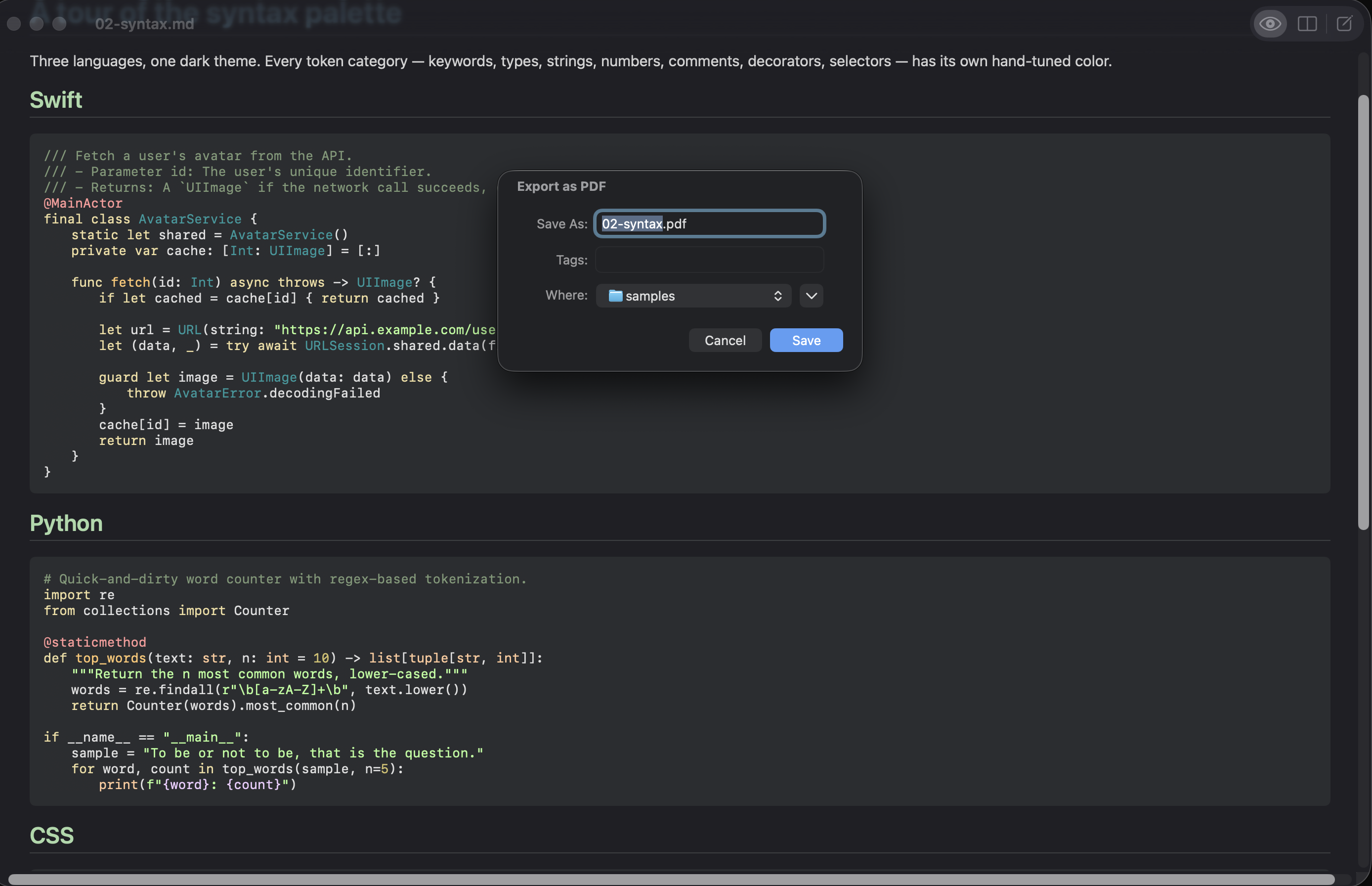Viewport: 1372px width, 886px height.
Task: Click 'static let shared = AvatarService()' line
Action: 210,235
